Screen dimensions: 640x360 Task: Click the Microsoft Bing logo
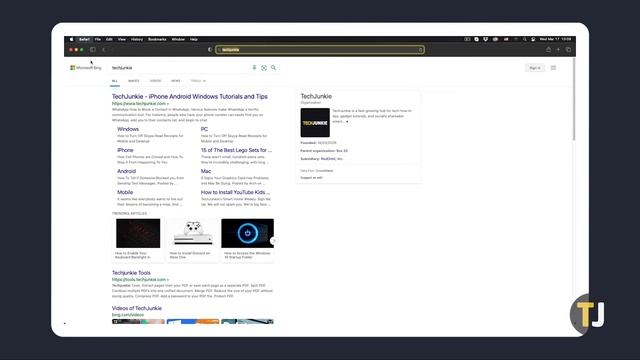coord(86,68)
